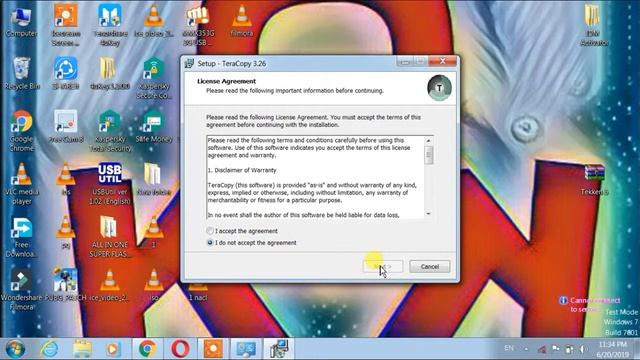Open the Computer desktop icon
The image size is (640, 360).
(x=21, y=22)
